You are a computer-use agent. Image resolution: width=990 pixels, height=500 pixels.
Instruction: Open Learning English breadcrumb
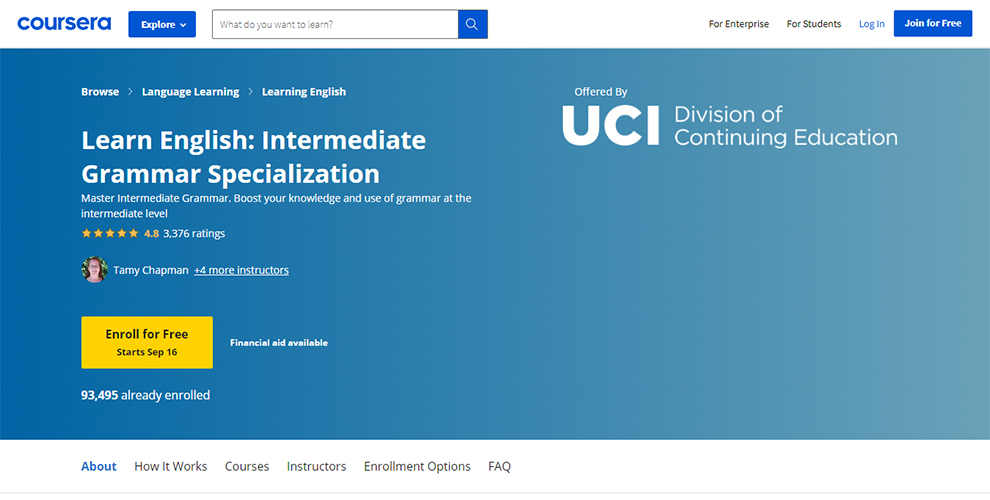304,92
